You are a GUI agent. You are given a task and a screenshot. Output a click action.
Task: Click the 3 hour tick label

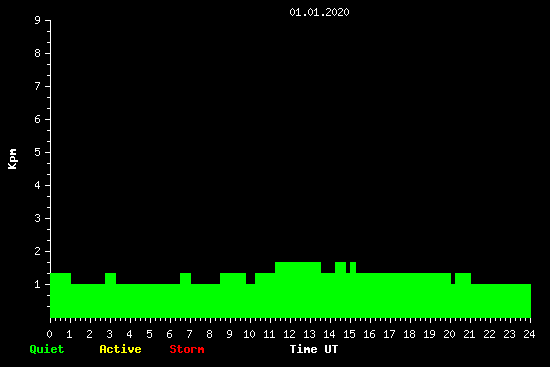(x=109, y=334)
